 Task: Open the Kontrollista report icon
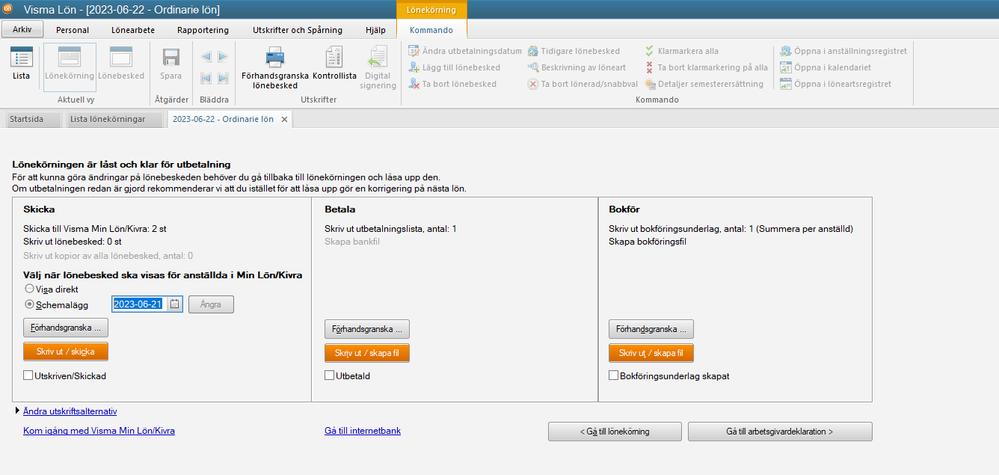click(x=334, y=62)
